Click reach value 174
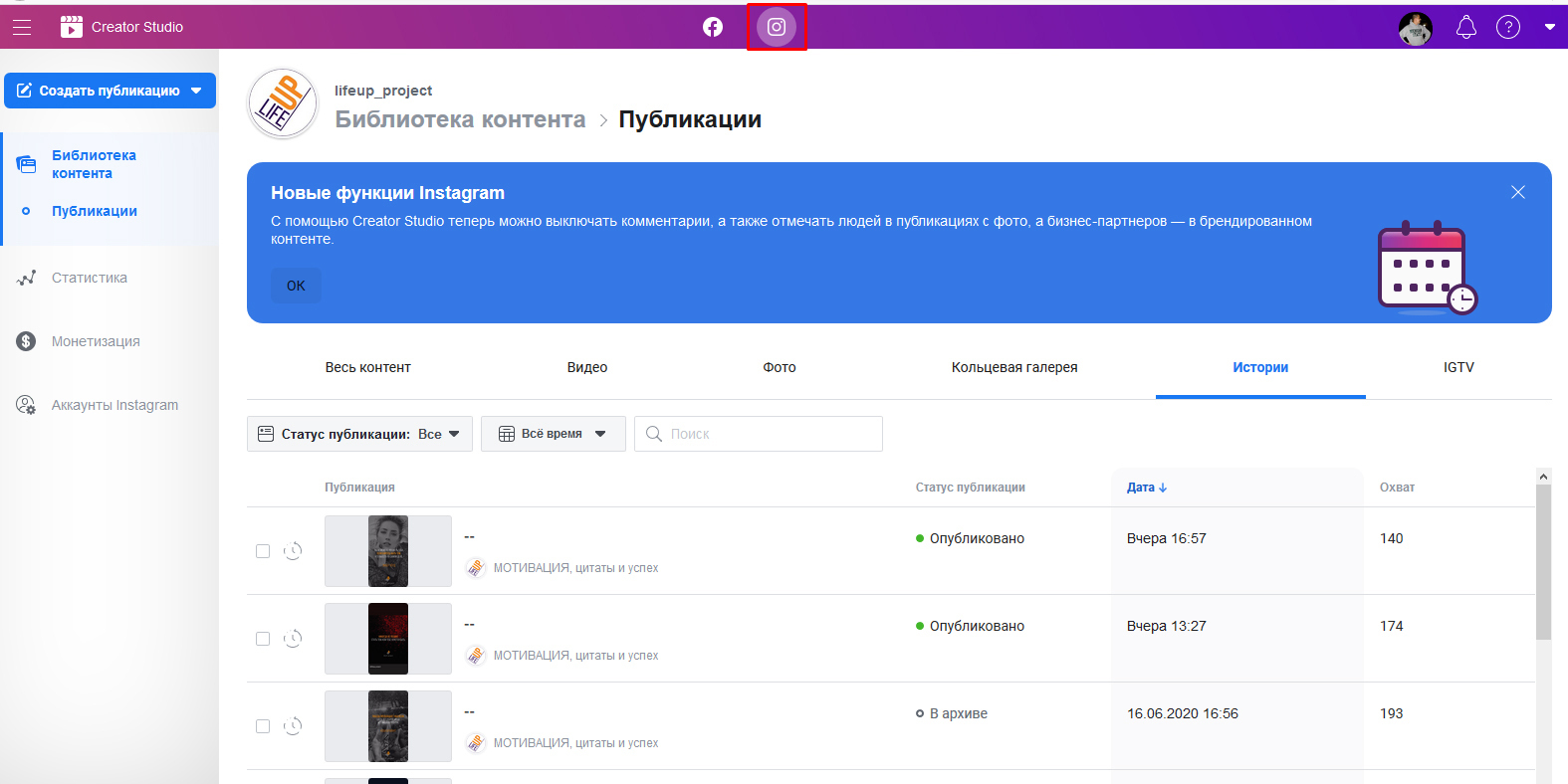 pyautogui.click(x=1392, y=626)
